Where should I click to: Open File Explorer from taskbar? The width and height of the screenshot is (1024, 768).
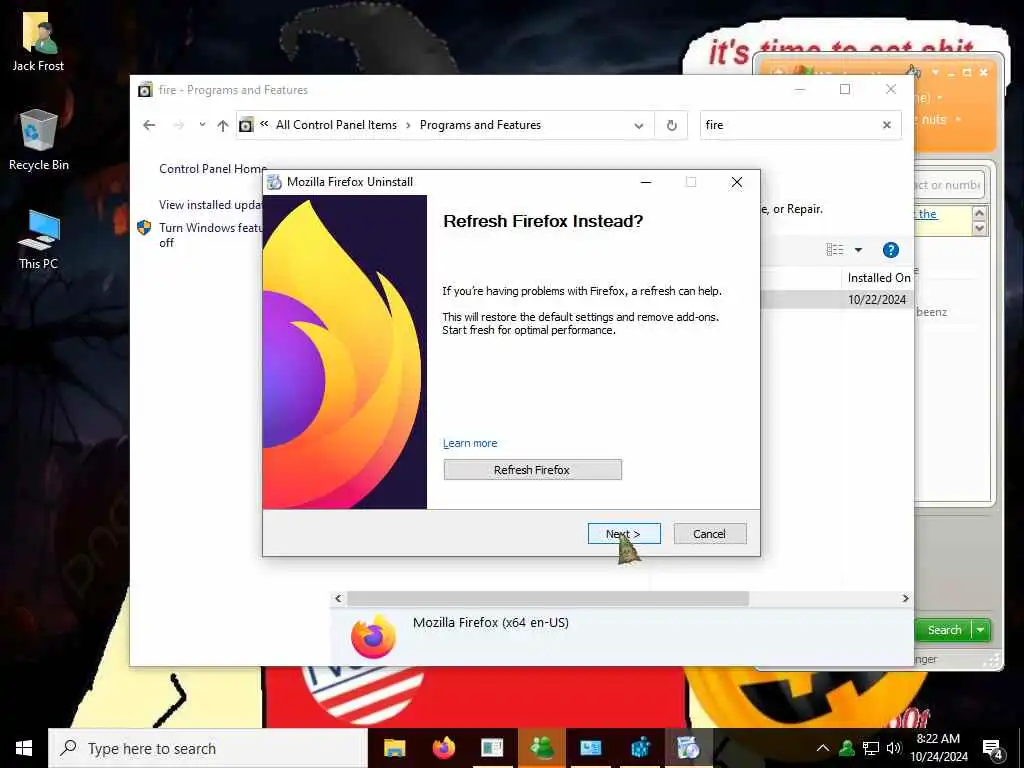point(394,748)
